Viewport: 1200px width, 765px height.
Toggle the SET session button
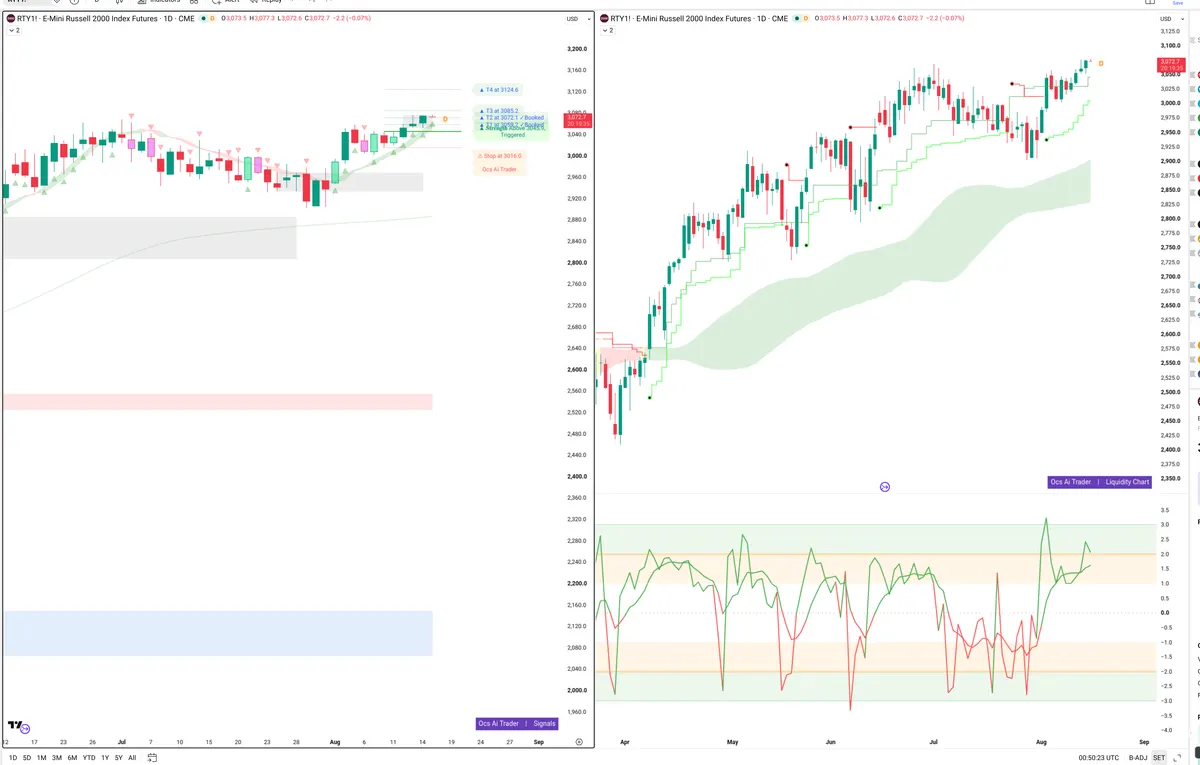[1159, 758]
